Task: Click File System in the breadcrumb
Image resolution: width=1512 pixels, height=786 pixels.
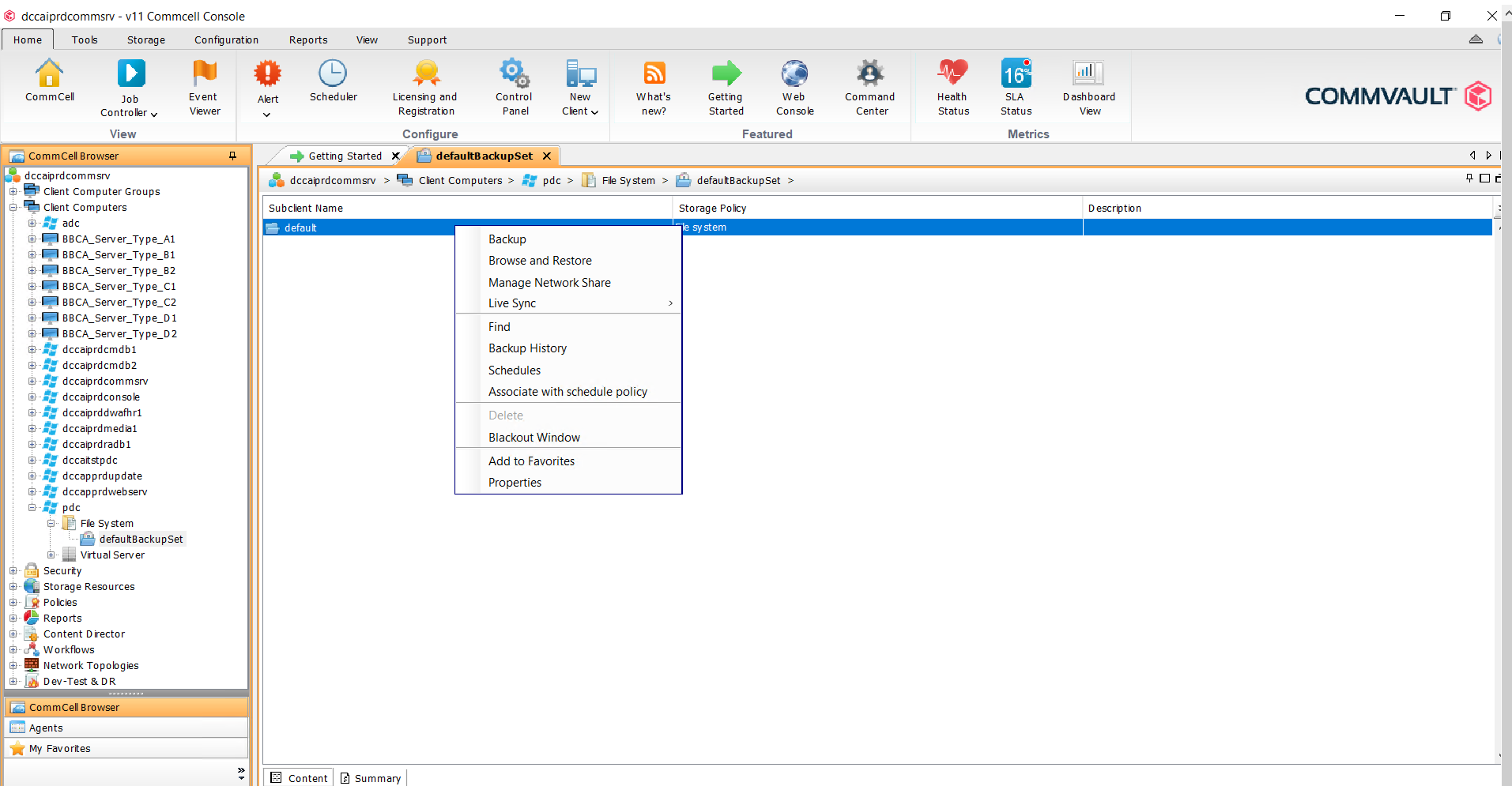Action: pos(628,180)
